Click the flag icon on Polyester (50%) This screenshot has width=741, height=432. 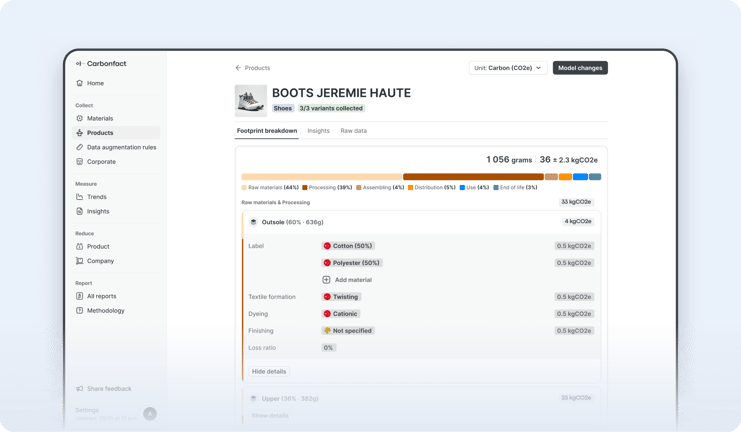[327, 263]
